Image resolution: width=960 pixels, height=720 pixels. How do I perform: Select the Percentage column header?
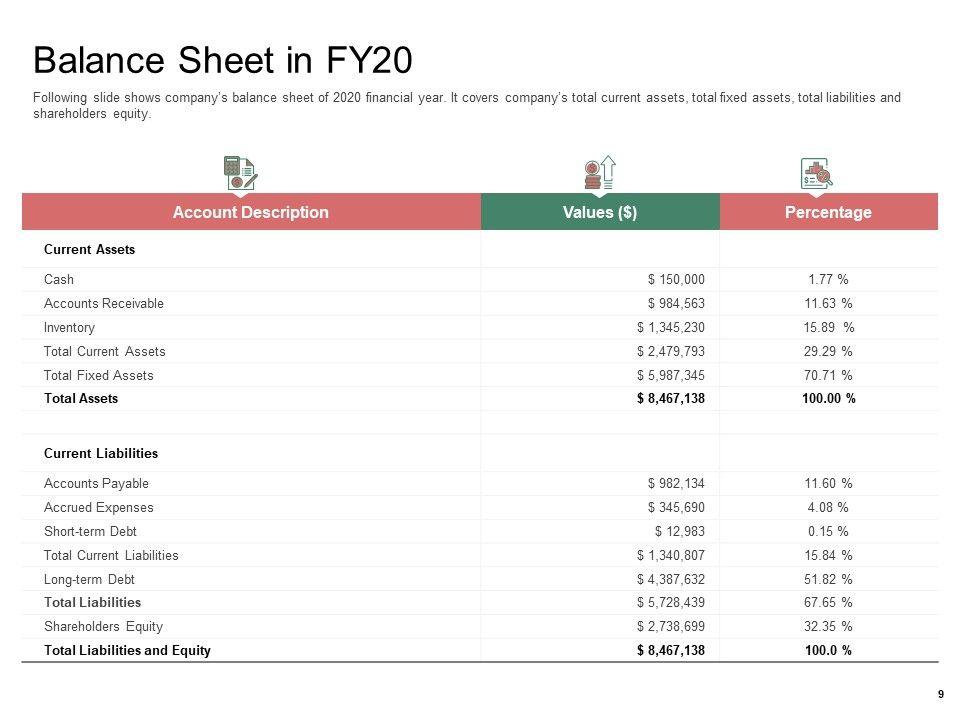[828, 212]
